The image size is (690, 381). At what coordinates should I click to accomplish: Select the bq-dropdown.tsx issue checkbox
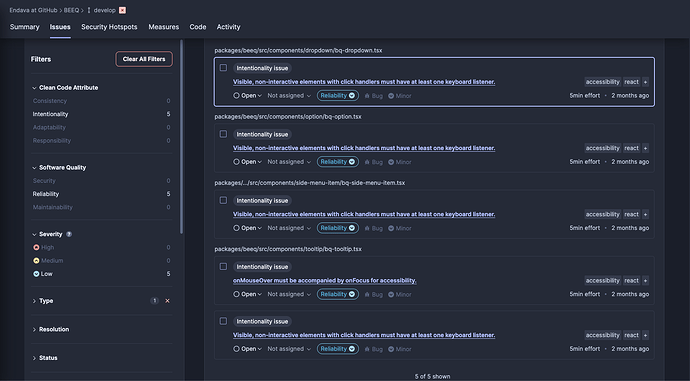(224, 68)
